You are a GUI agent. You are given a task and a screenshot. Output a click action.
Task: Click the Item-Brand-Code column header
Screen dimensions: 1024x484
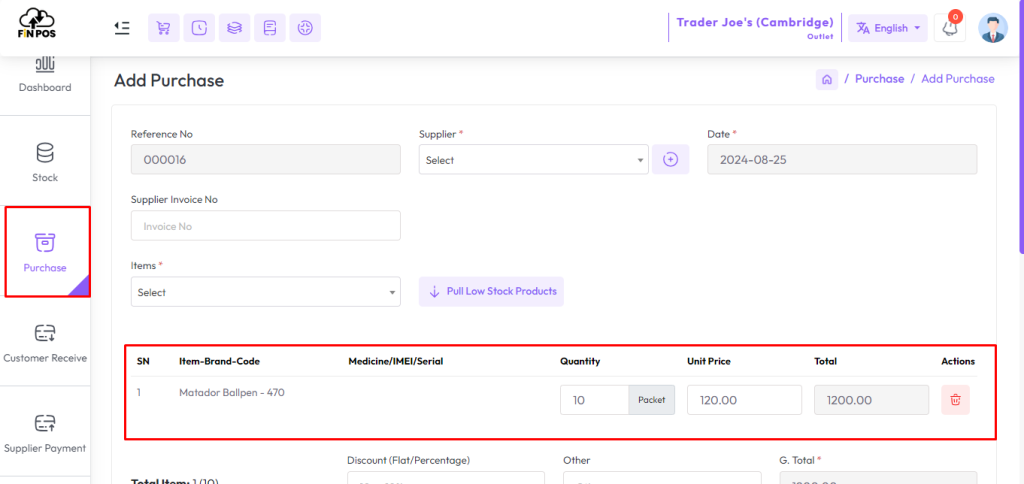220,361
